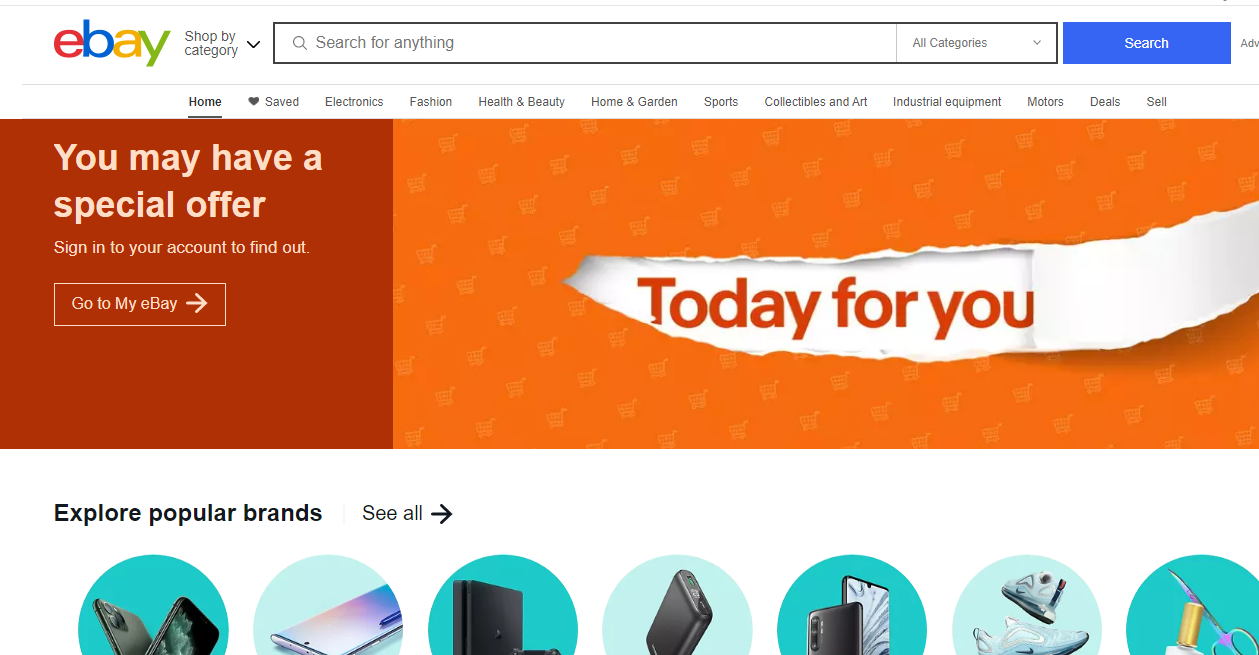
Task: Open the All Categories dropdown
Action: pos(976,43)
